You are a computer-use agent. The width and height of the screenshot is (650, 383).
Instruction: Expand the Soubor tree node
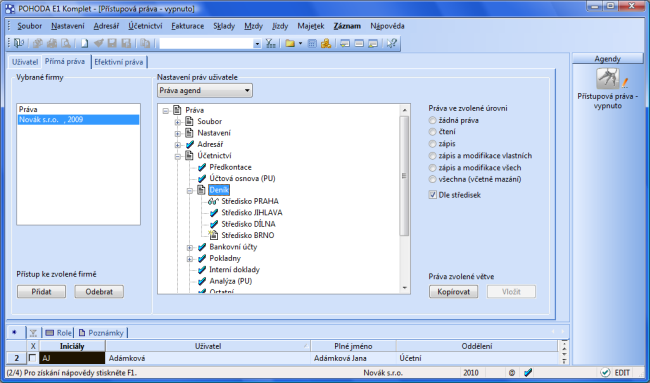click(177, 122)
